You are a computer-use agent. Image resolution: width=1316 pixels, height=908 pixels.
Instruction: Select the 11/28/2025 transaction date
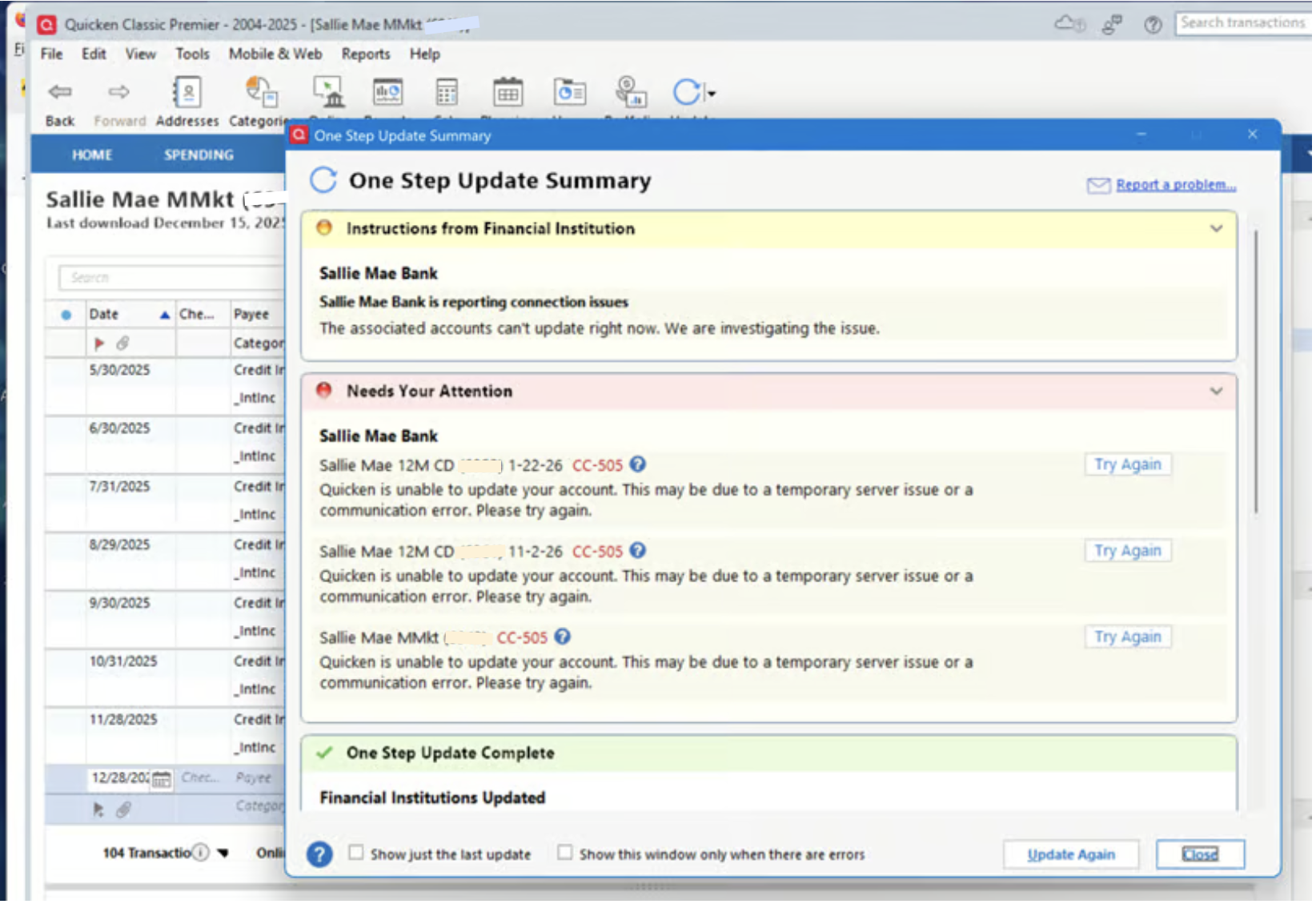(123, 721)
